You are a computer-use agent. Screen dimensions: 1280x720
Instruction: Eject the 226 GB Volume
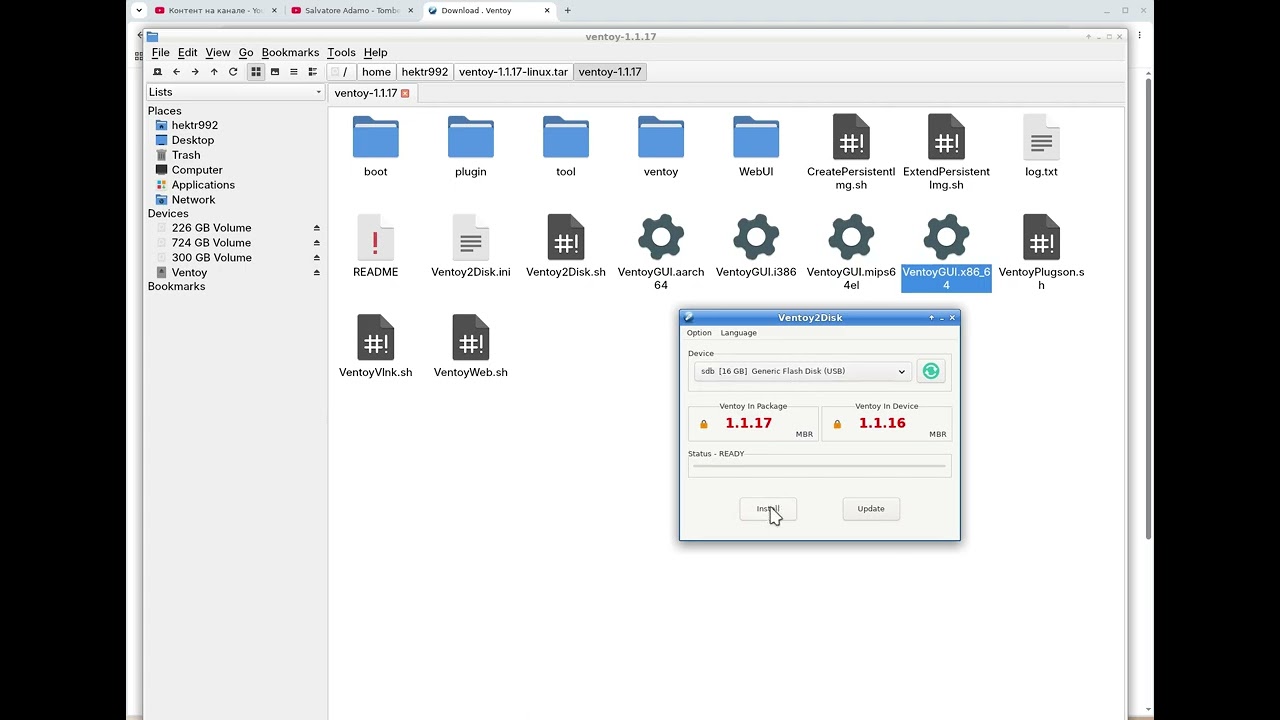tap(317, 228)
